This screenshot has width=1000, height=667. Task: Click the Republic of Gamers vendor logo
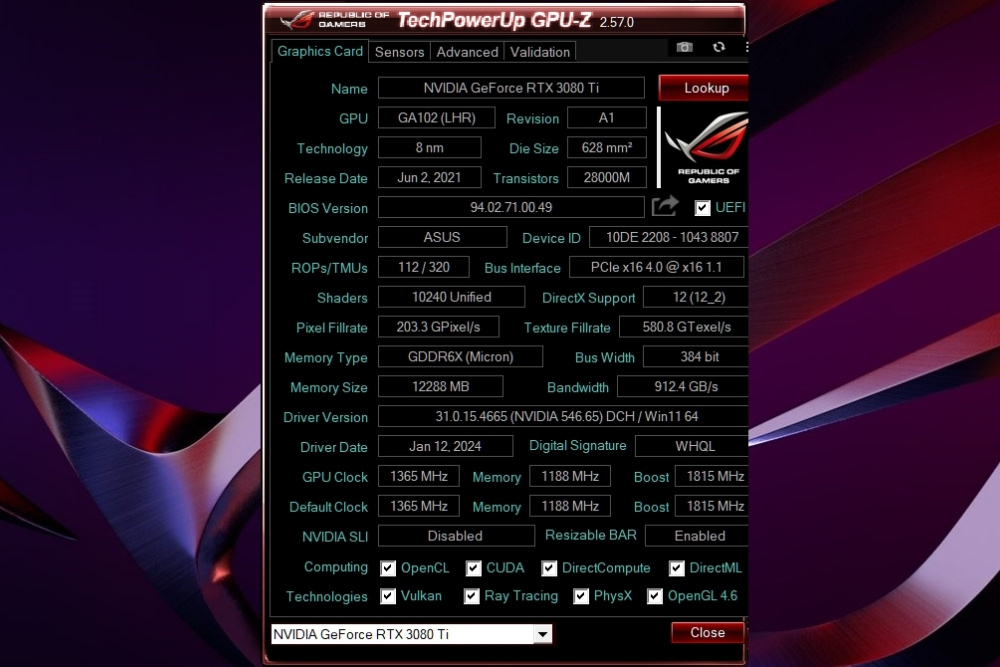click(705, 147)
